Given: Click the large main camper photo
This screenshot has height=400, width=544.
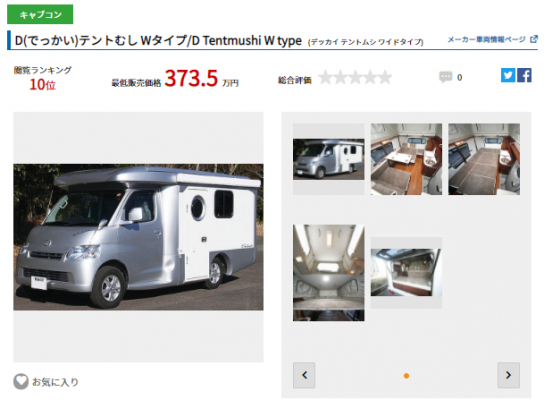Looking at the screenshot, I should coord(138,237).
